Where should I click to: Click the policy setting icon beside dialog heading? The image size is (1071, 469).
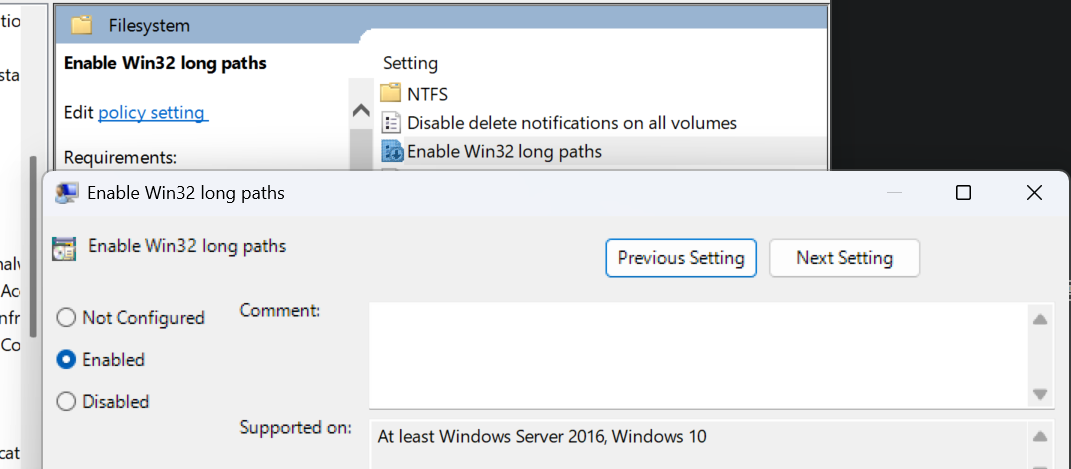coord(64,249)
